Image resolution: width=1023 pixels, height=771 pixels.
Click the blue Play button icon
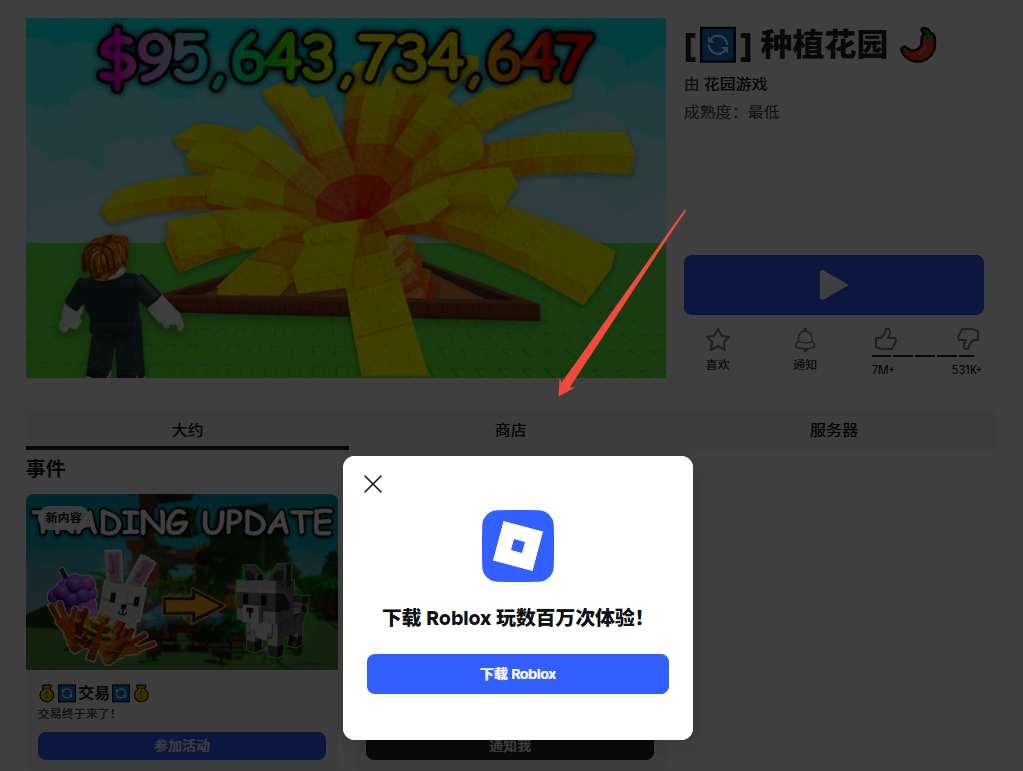(x=833, y=285)
